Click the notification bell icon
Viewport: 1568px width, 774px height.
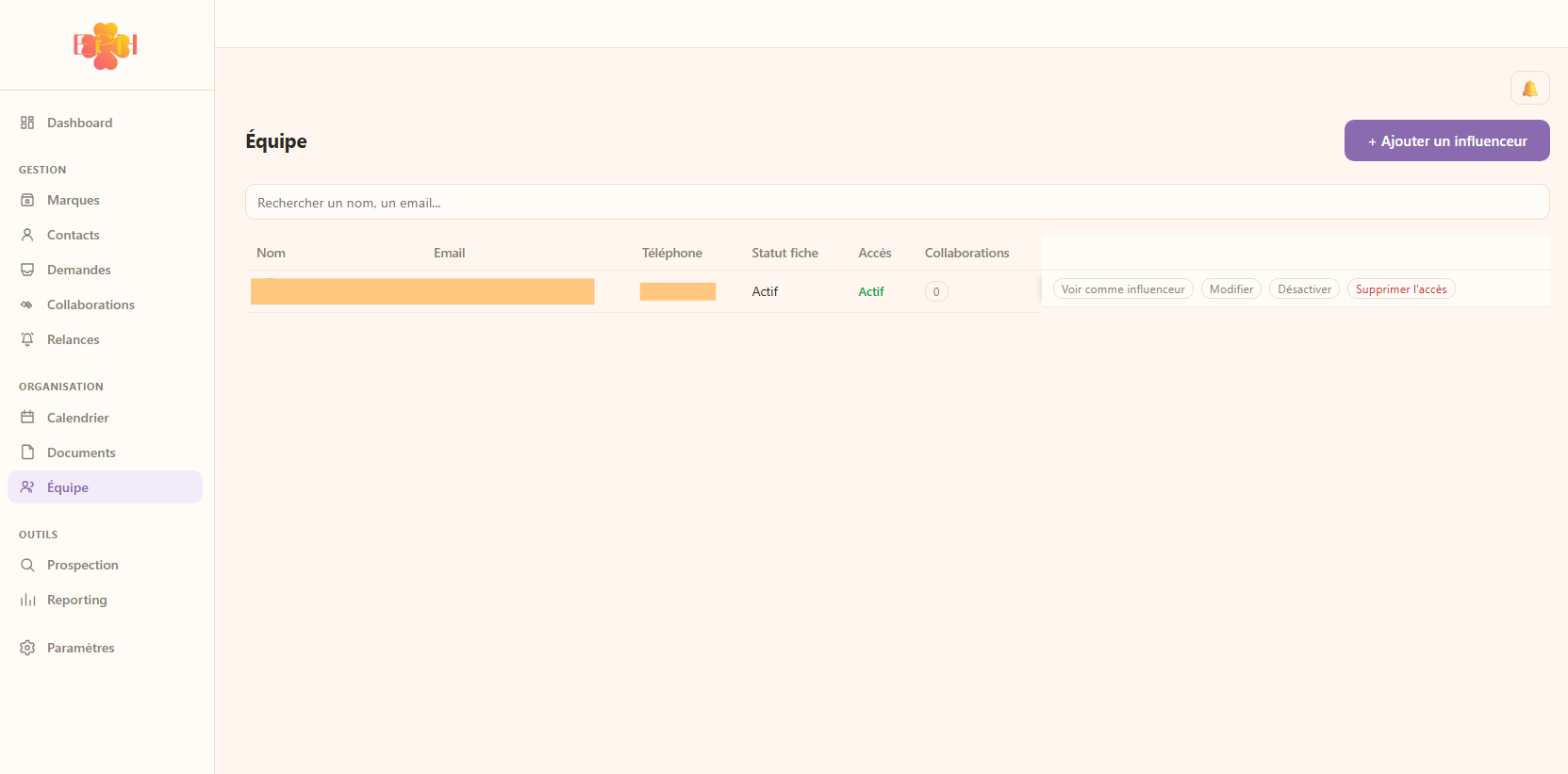point(1529,89)
